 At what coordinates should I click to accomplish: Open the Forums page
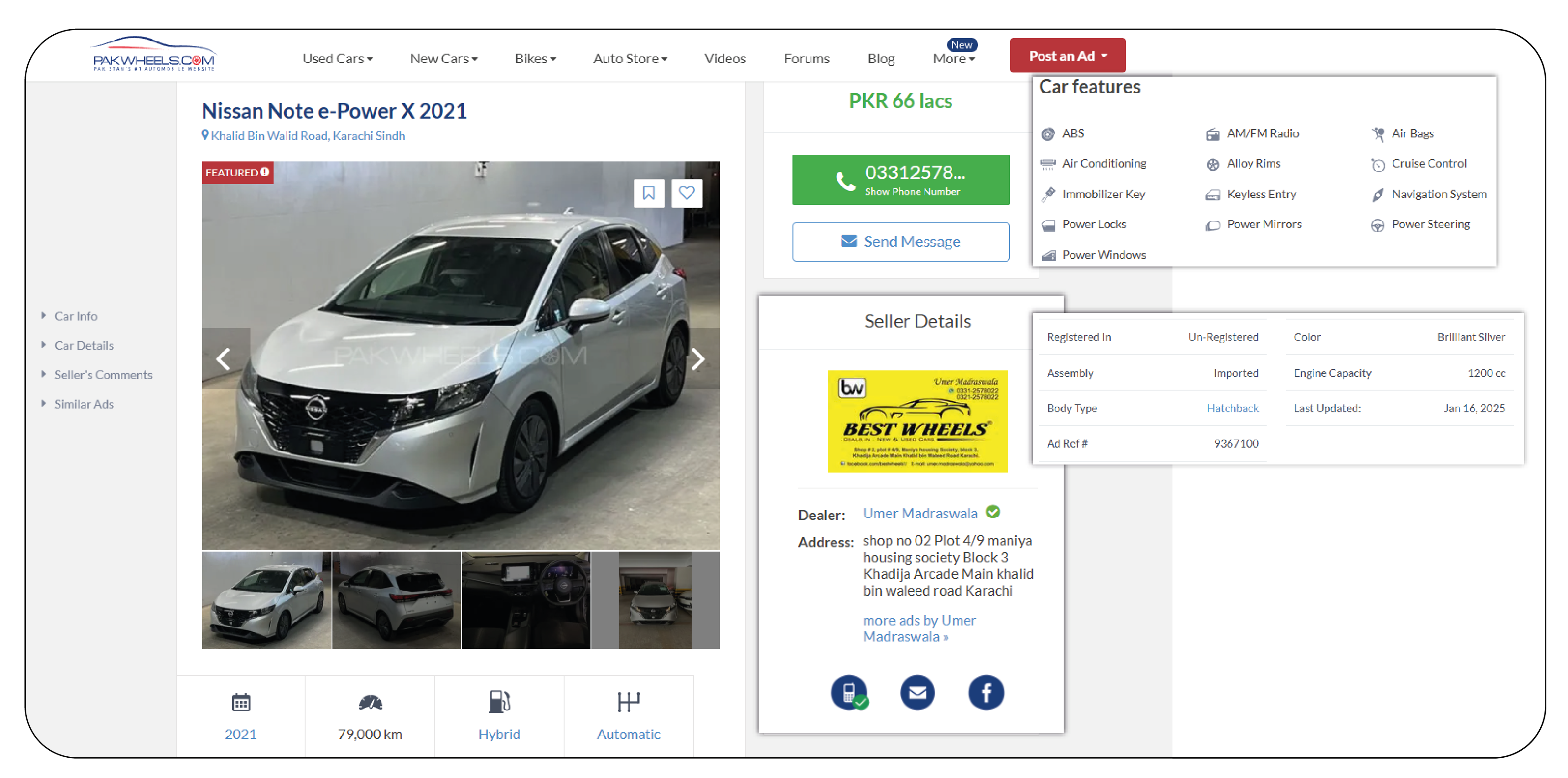(807, 58)
